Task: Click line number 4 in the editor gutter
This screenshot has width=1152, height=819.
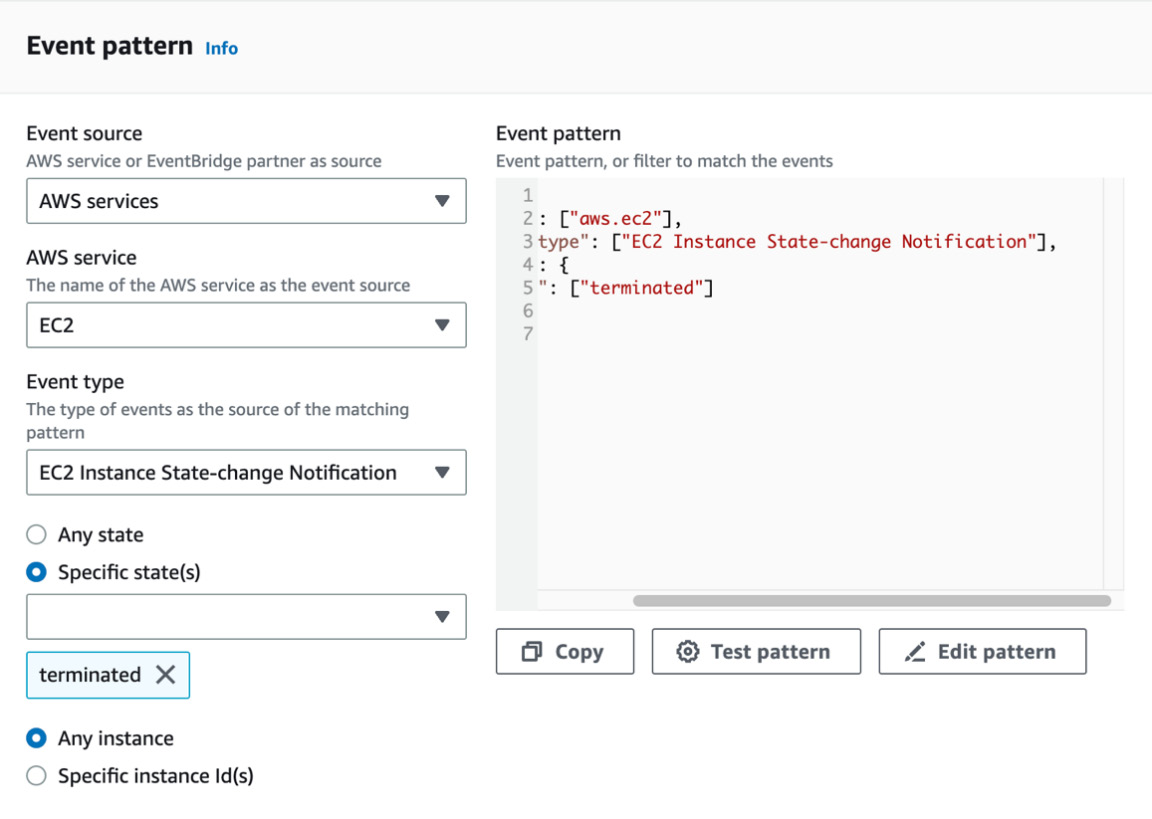Action: [528, 264]
